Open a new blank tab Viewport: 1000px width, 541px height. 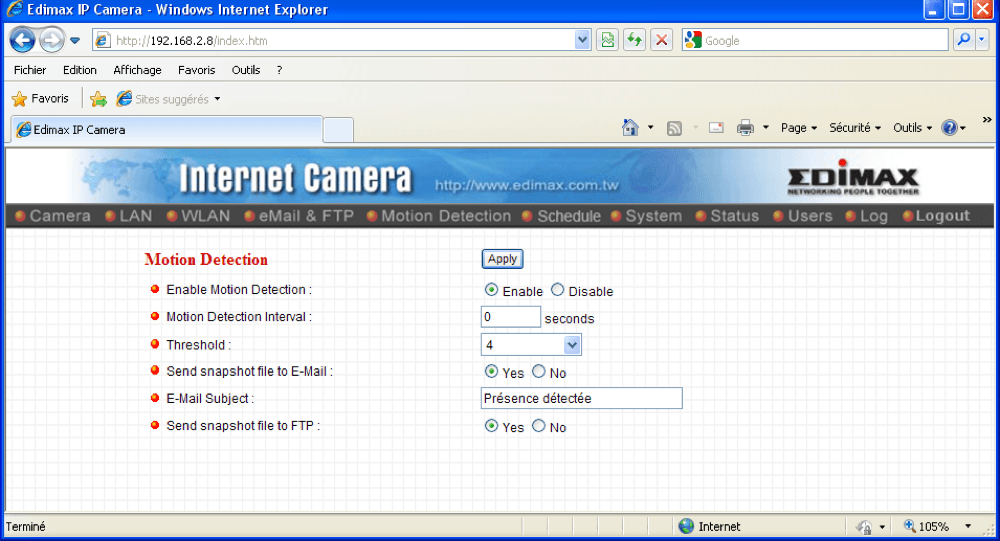click(x=338, y=130)
